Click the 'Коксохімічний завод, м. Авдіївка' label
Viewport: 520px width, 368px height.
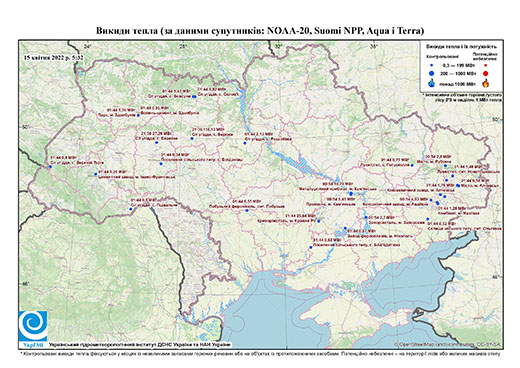tap(396, 203)
